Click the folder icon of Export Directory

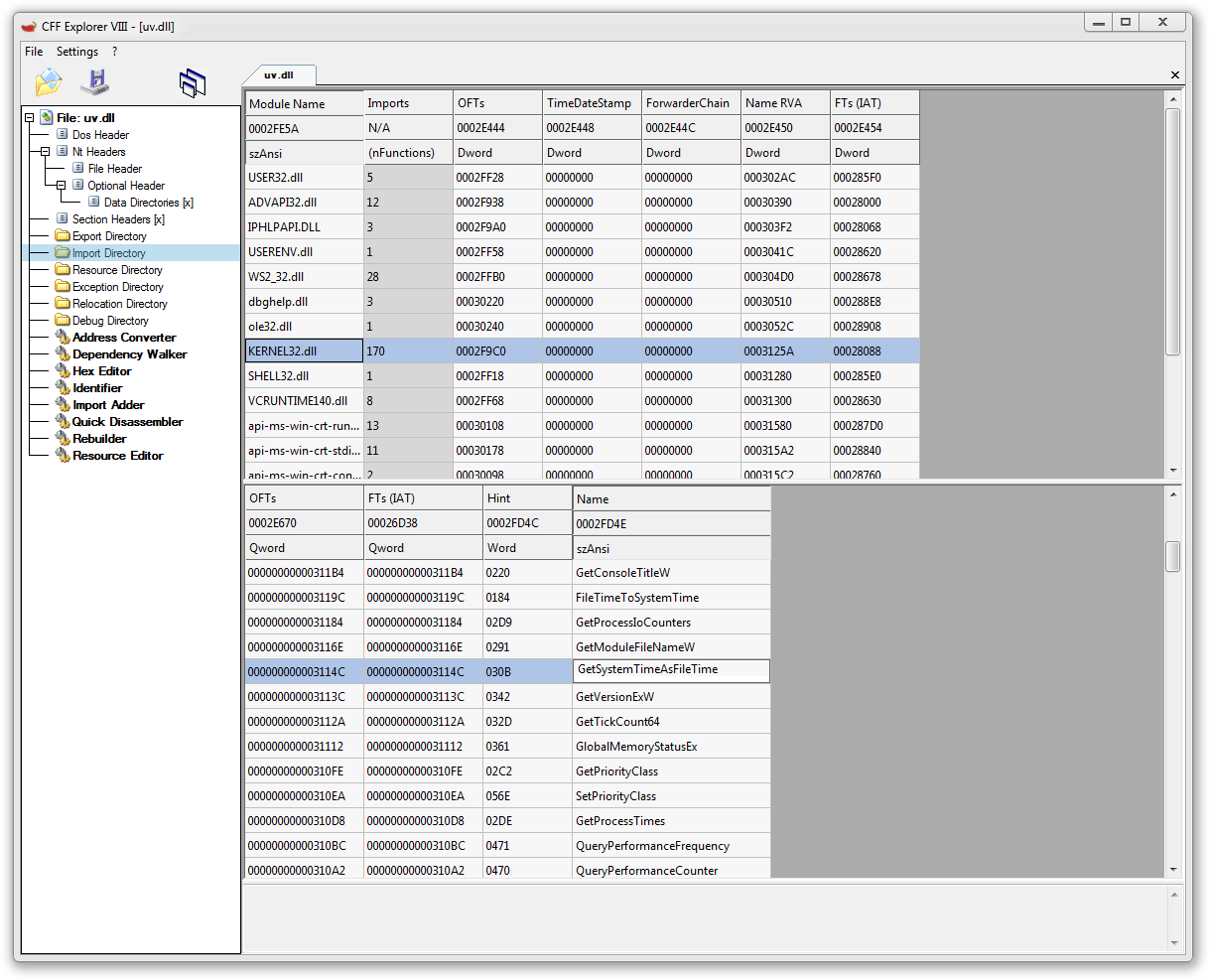(x=63, y=235)
